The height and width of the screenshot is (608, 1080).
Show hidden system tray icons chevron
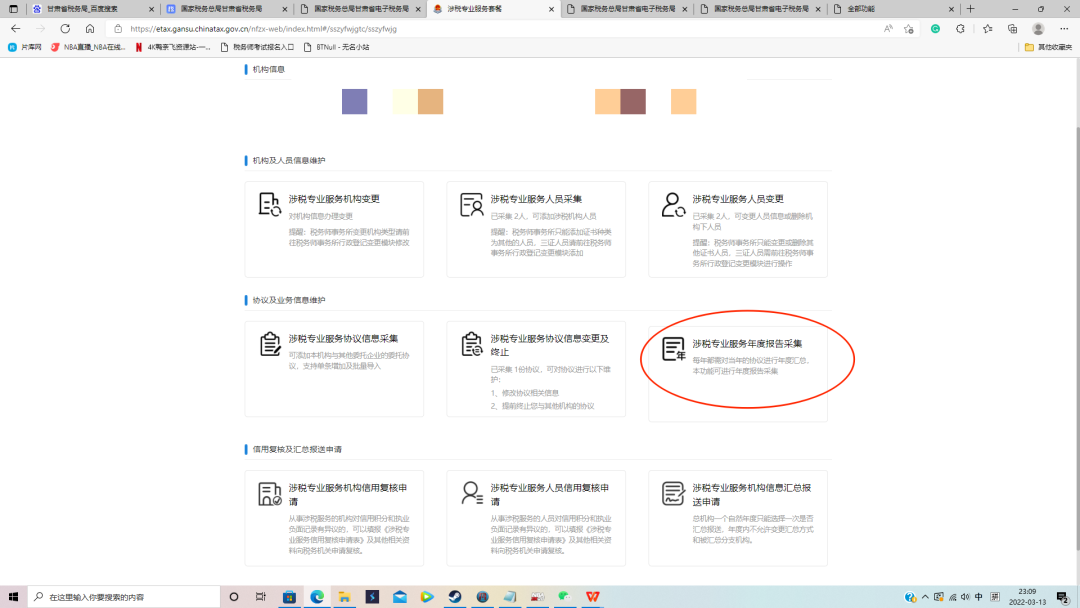[x=925, y=596]
